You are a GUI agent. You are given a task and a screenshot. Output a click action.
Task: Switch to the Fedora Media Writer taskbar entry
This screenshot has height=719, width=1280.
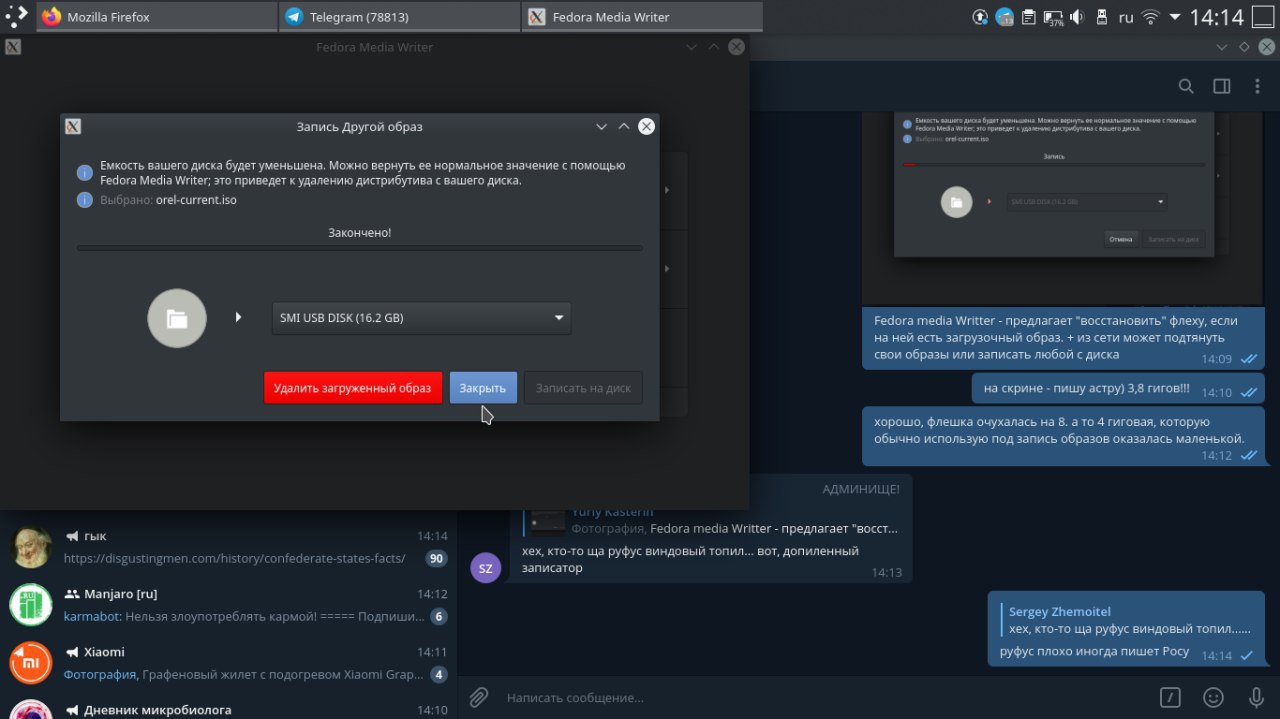643,17
